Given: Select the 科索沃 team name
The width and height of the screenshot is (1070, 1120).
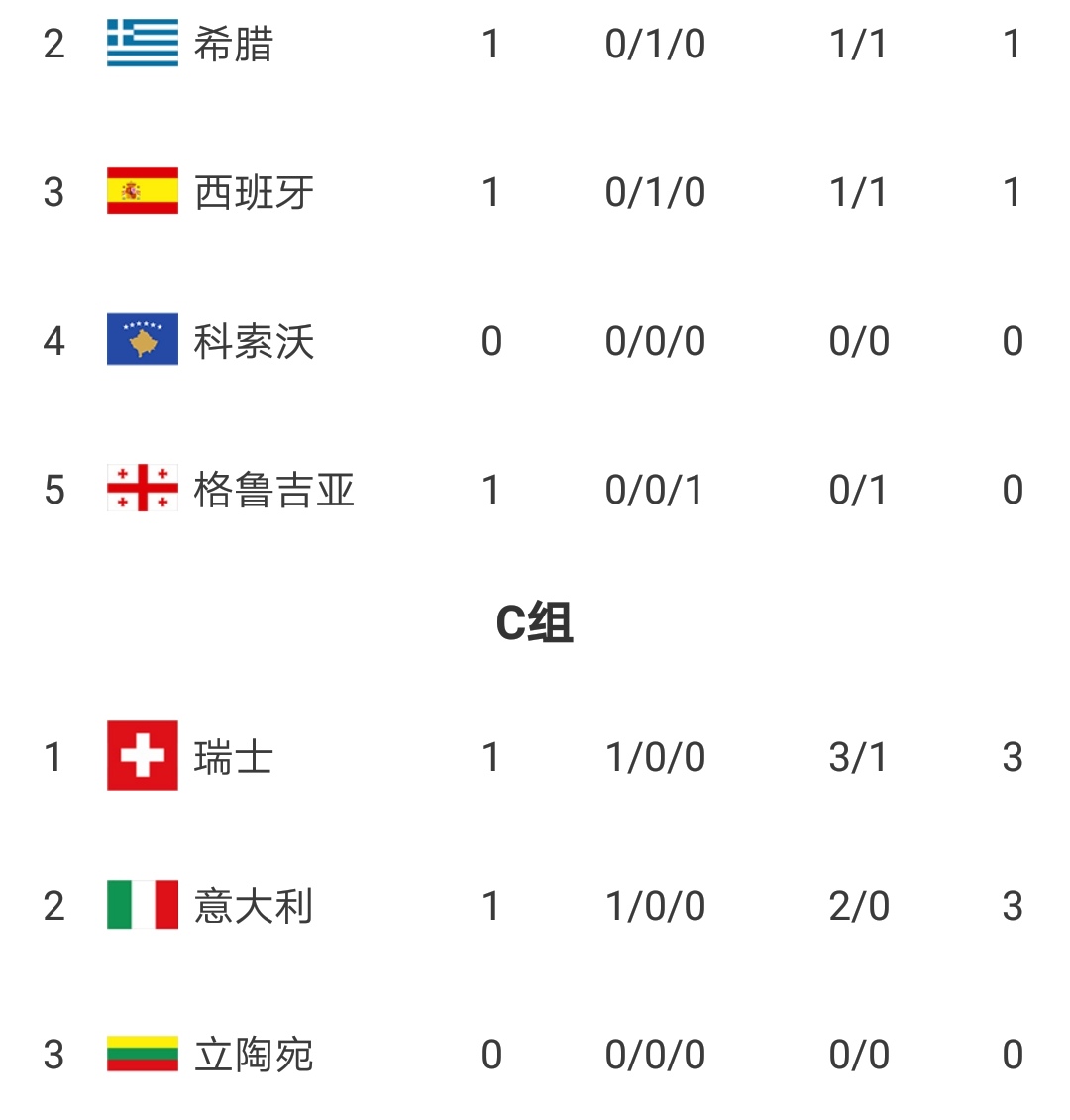Looking at the screenshot, I should click(254, 341).
